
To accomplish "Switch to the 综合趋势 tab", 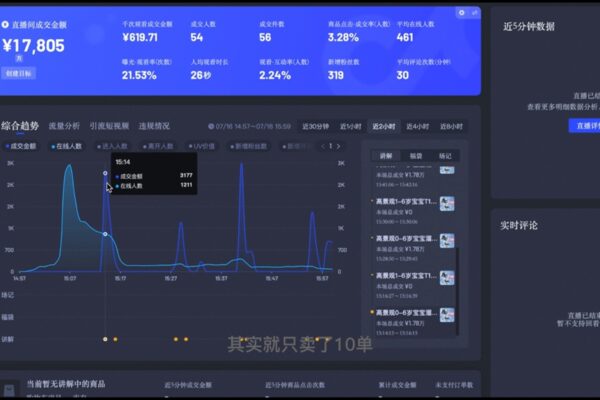I will point(20,126).
